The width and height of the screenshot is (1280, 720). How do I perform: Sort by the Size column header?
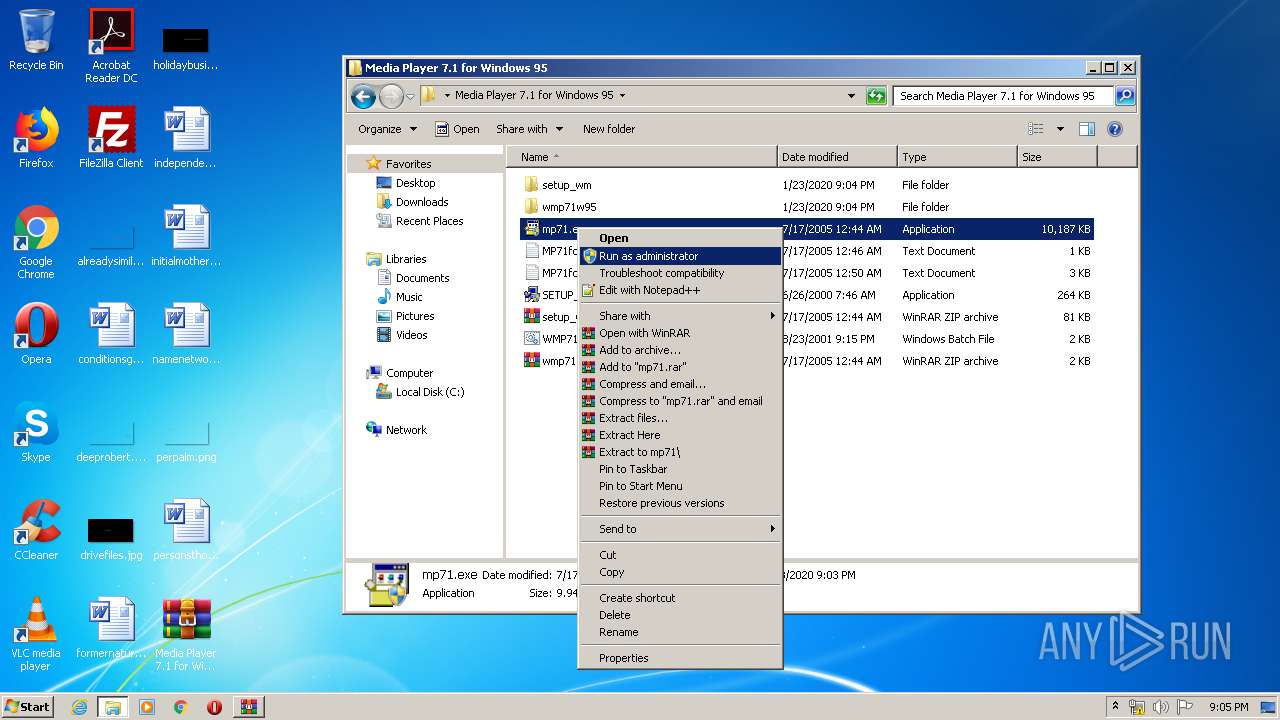(x=1057, y=157)
